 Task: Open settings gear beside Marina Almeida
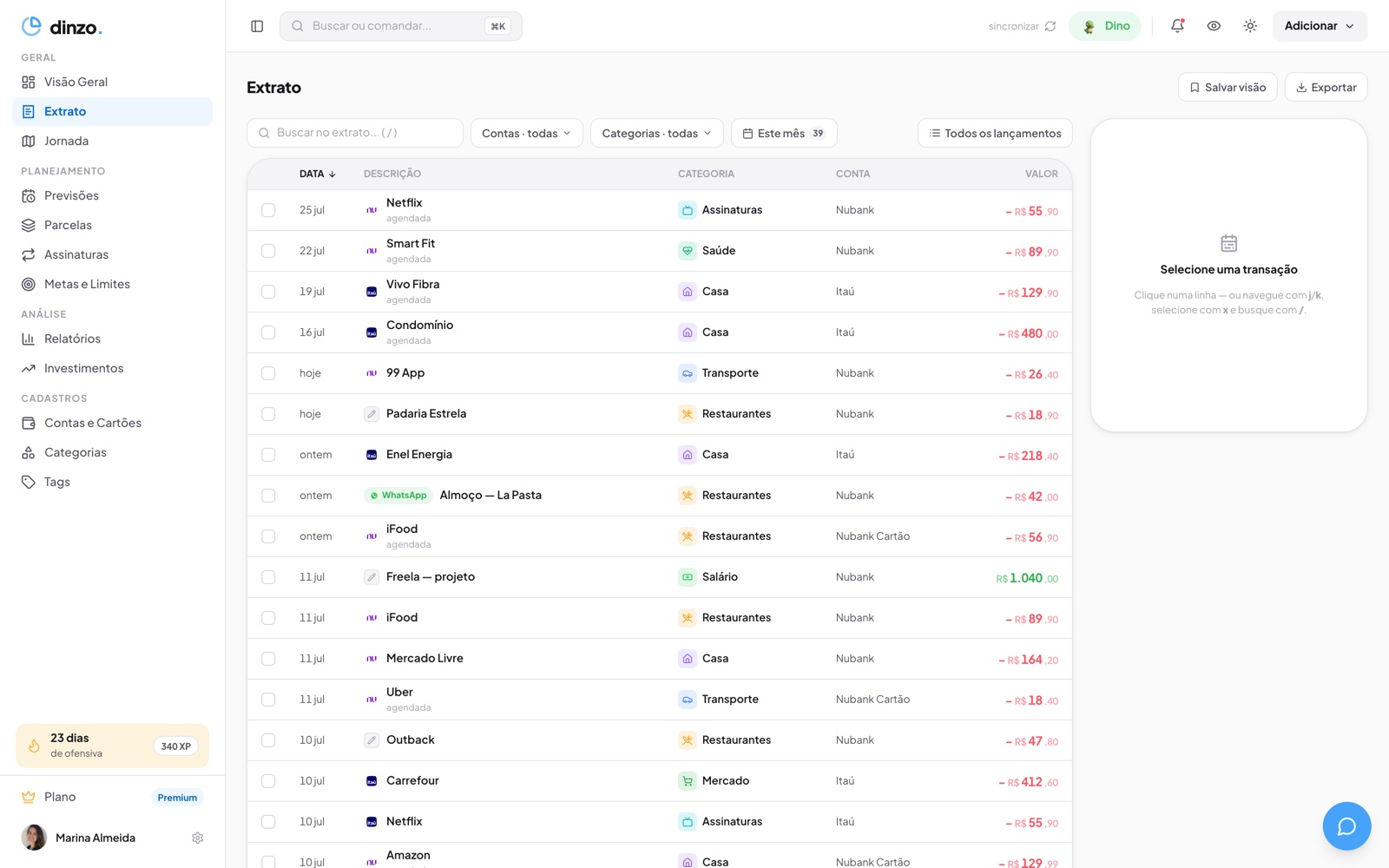(198, 838)
